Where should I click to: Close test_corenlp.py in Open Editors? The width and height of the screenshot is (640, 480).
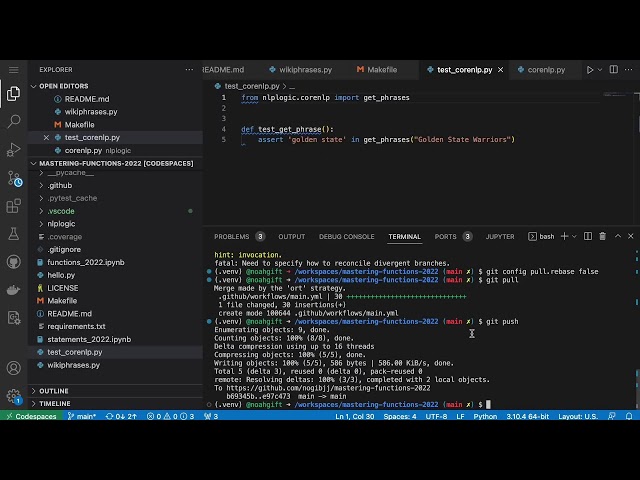tap(46, 138)
